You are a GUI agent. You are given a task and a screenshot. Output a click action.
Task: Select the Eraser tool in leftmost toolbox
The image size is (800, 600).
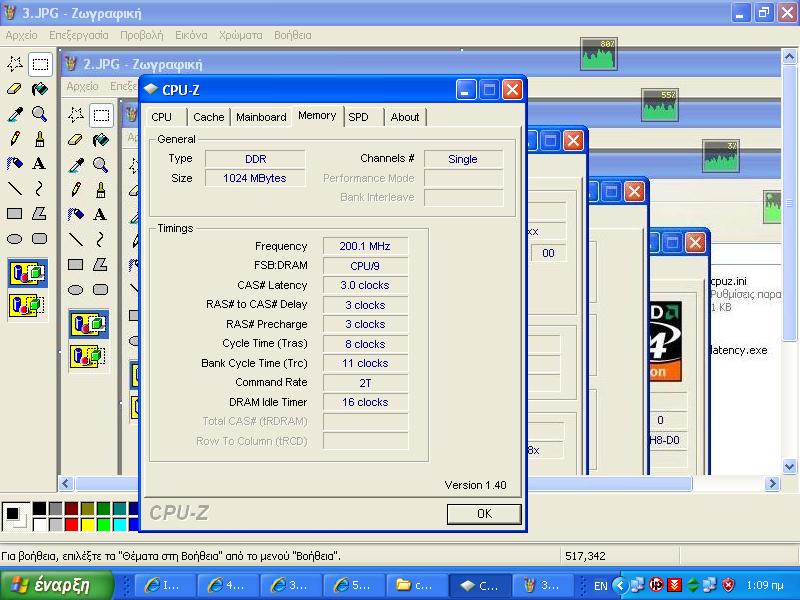15,89
